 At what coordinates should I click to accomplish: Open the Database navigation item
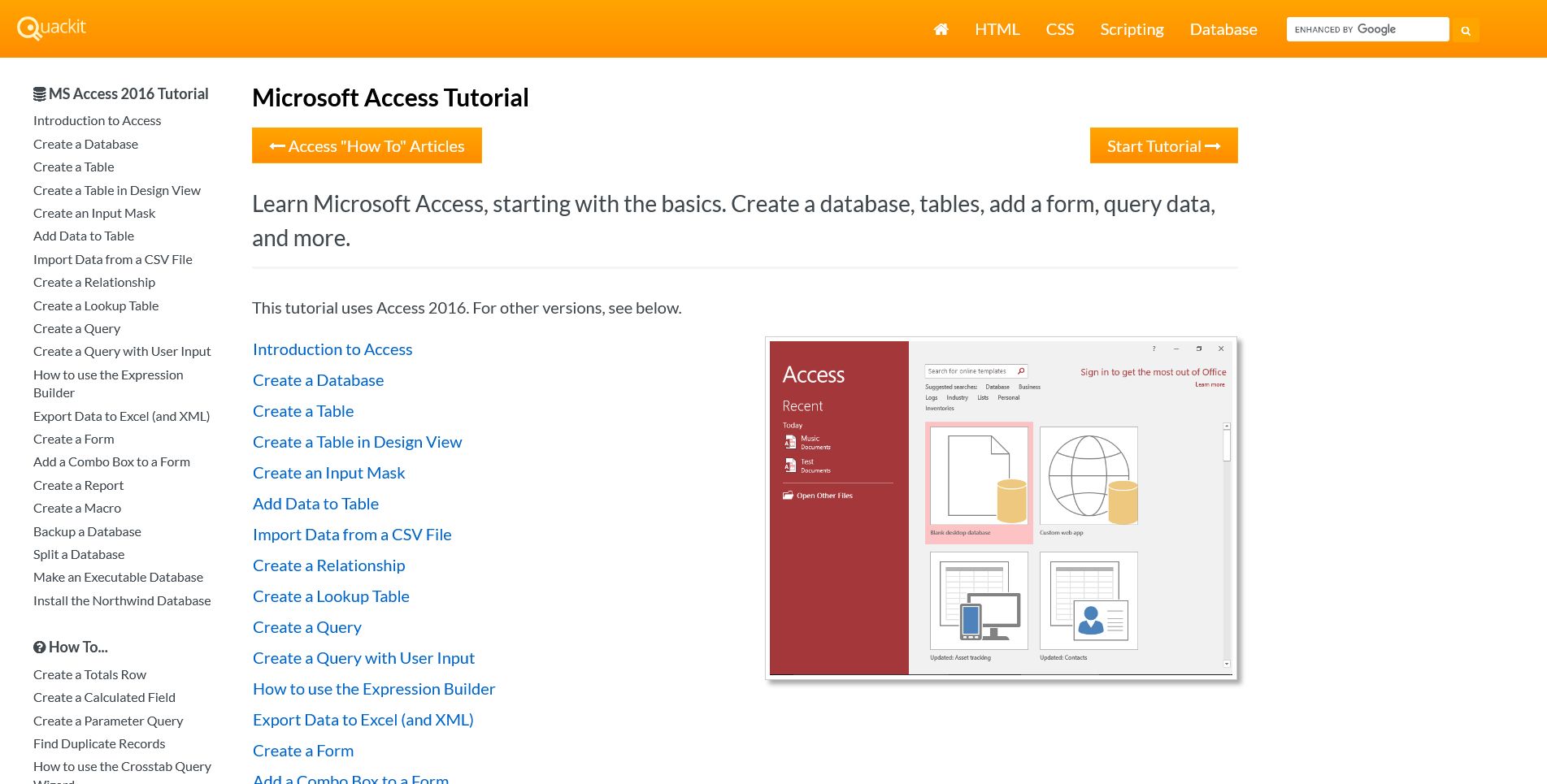(1223, 29)
